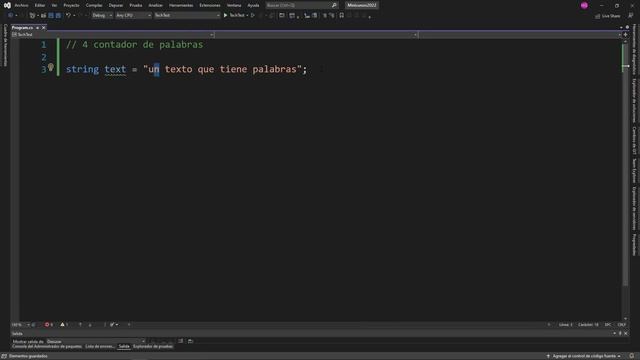Click the split editor plus icon

tap(625, 35)
